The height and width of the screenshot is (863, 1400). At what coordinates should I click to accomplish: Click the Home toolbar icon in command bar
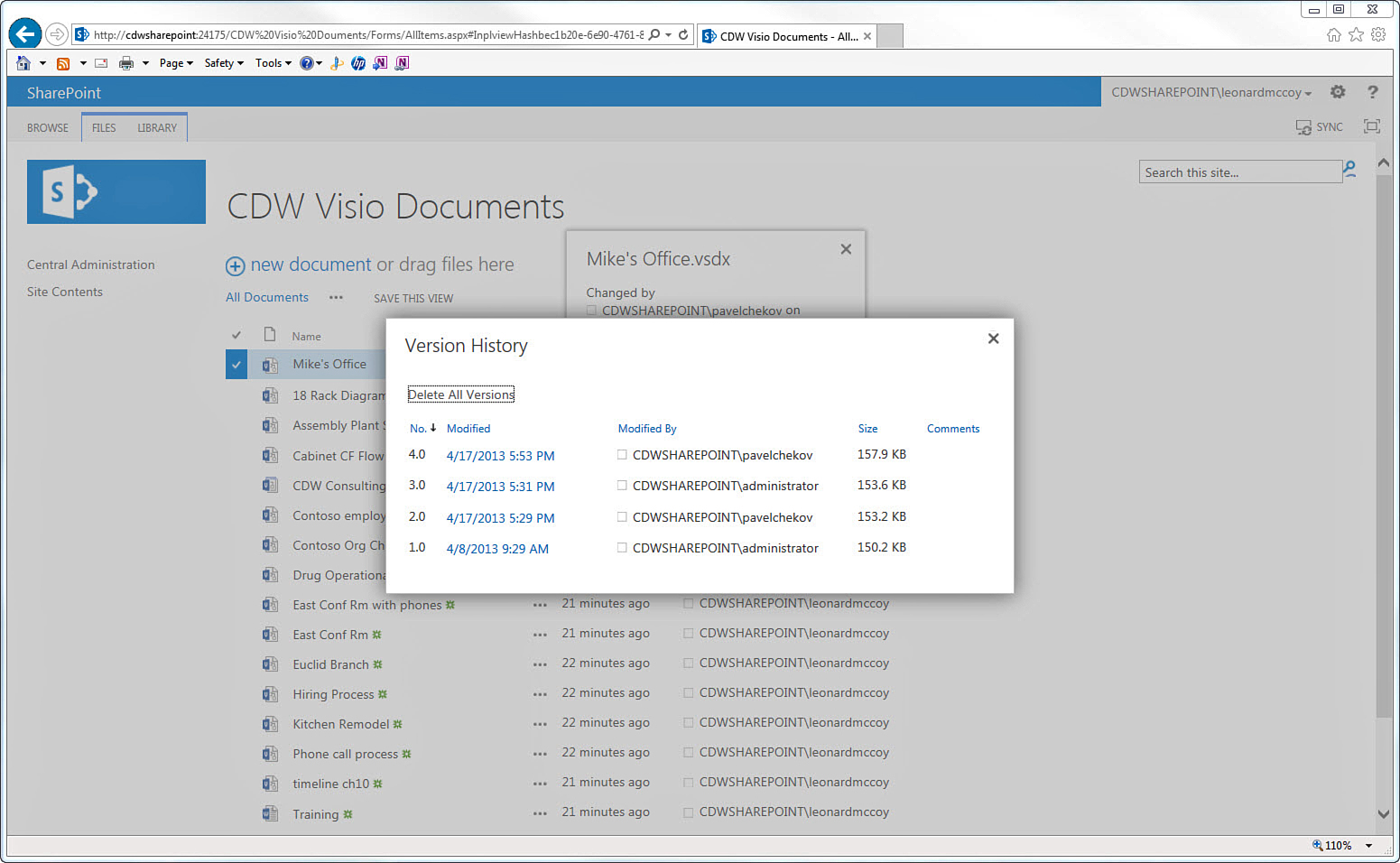point(23,63)
